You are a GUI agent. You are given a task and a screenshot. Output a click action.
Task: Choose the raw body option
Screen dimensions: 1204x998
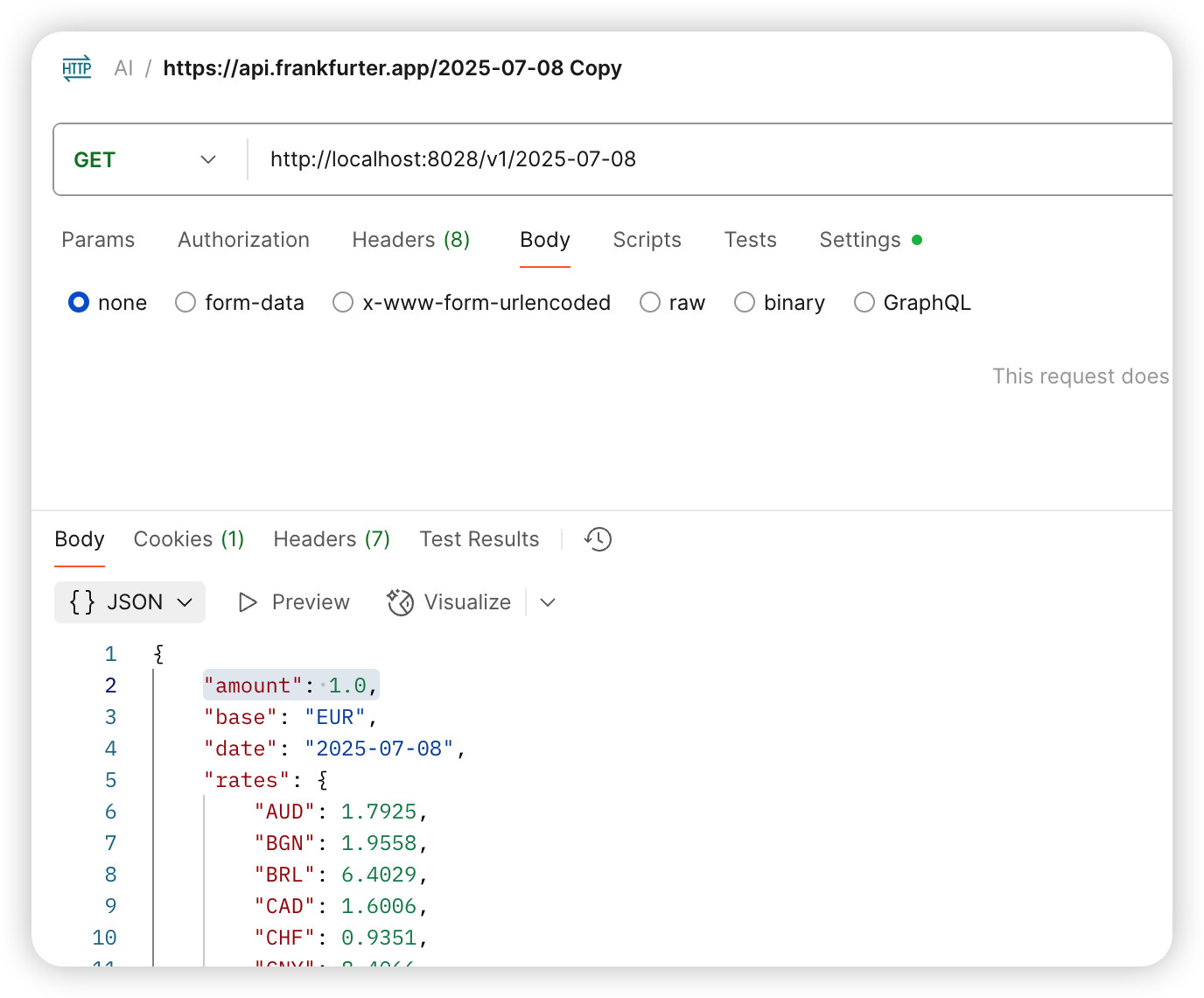tap(650, 303)
